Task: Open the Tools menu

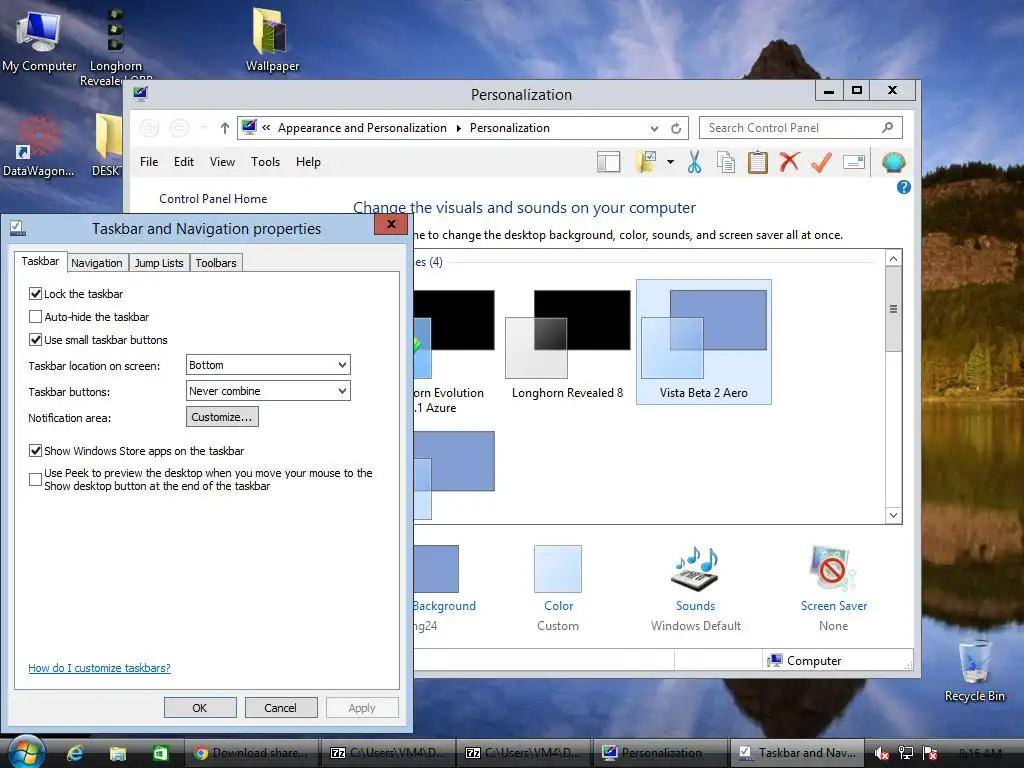Action: [x=265, y=162]
